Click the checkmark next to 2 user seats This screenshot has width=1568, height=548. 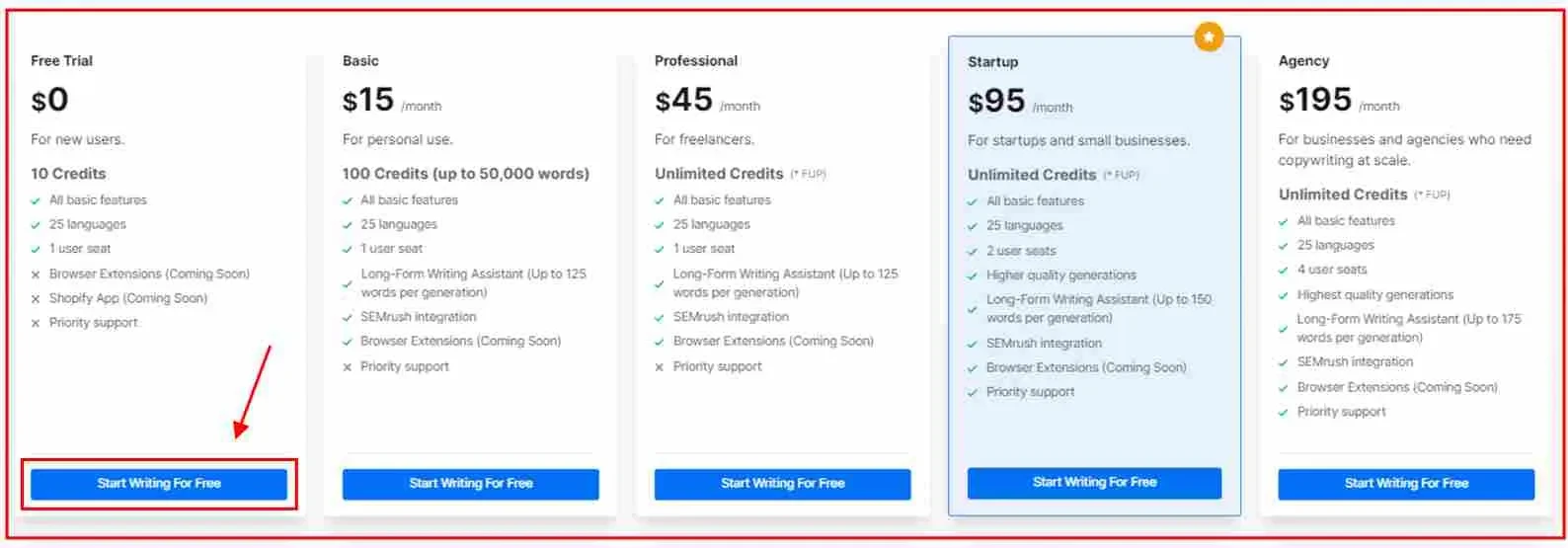[973, 252]
